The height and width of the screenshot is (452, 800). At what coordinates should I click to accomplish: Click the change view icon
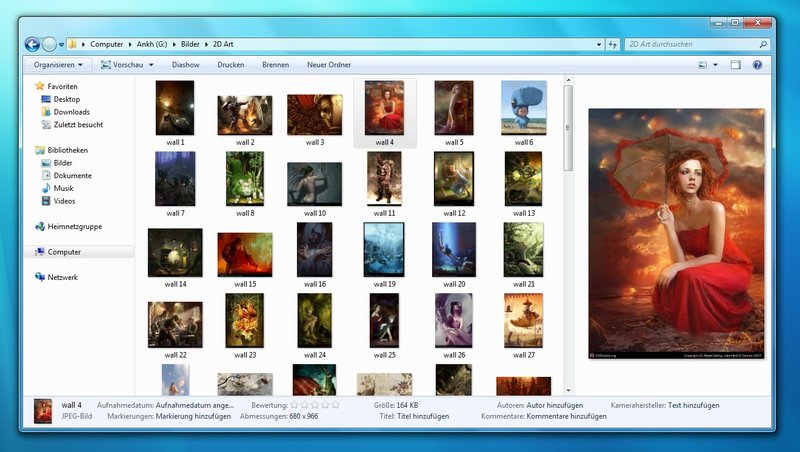703,65
